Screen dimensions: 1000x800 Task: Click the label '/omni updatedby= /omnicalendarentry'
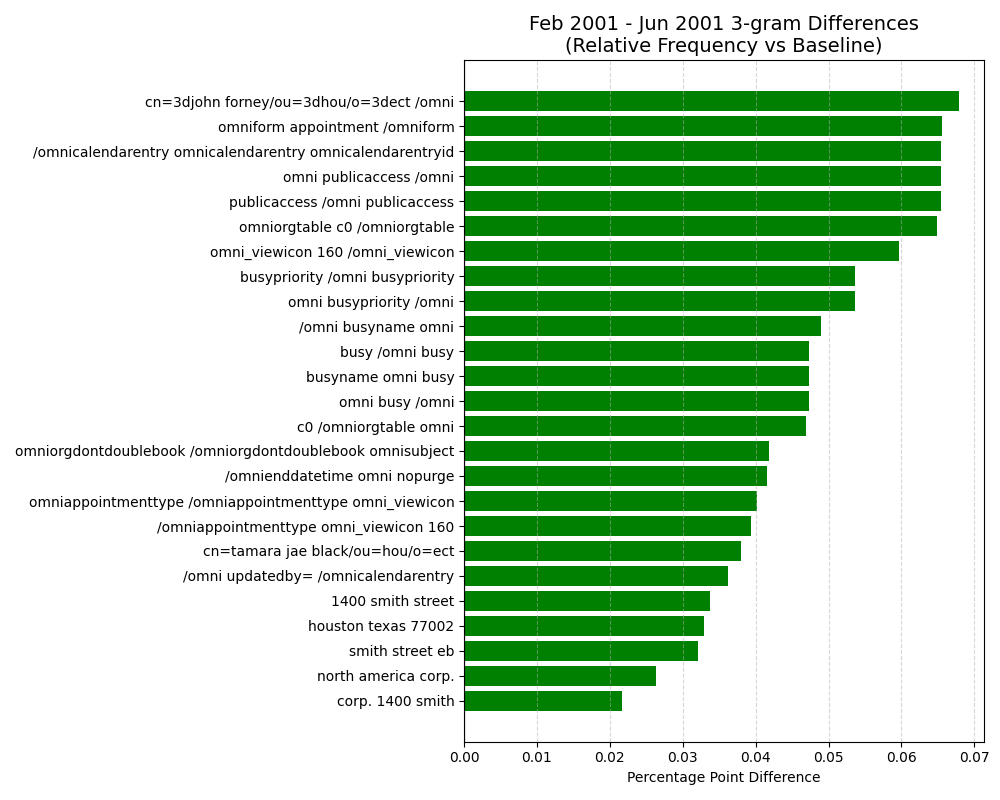coord(318,576)
